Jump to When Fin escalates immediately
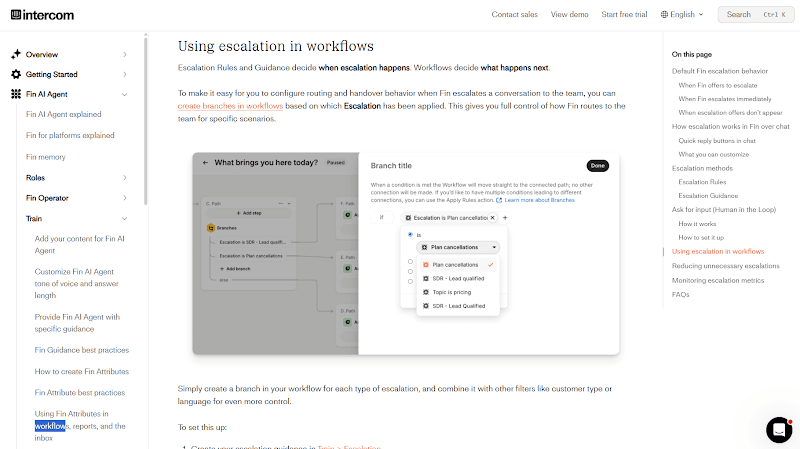800x449 pixels. pos(724,99)
